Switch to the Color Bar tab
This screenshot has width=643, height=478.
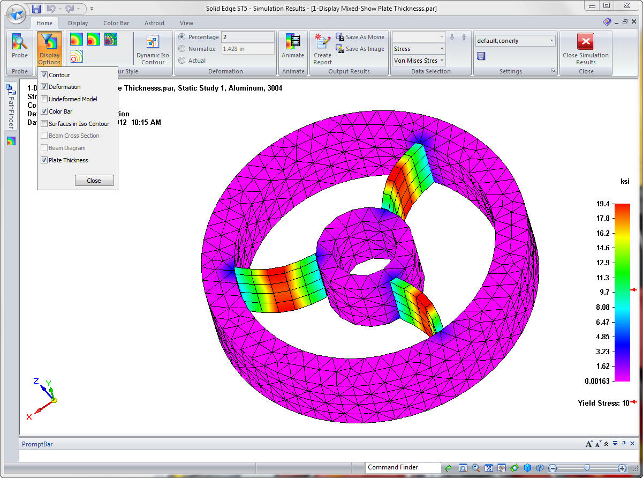click(x=116, y=21)
